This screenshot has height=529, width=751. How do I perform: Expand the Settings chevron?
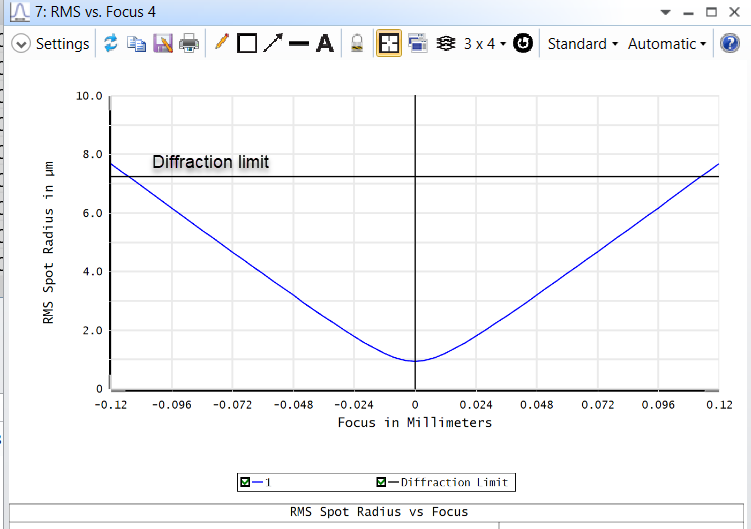[21, 44]
